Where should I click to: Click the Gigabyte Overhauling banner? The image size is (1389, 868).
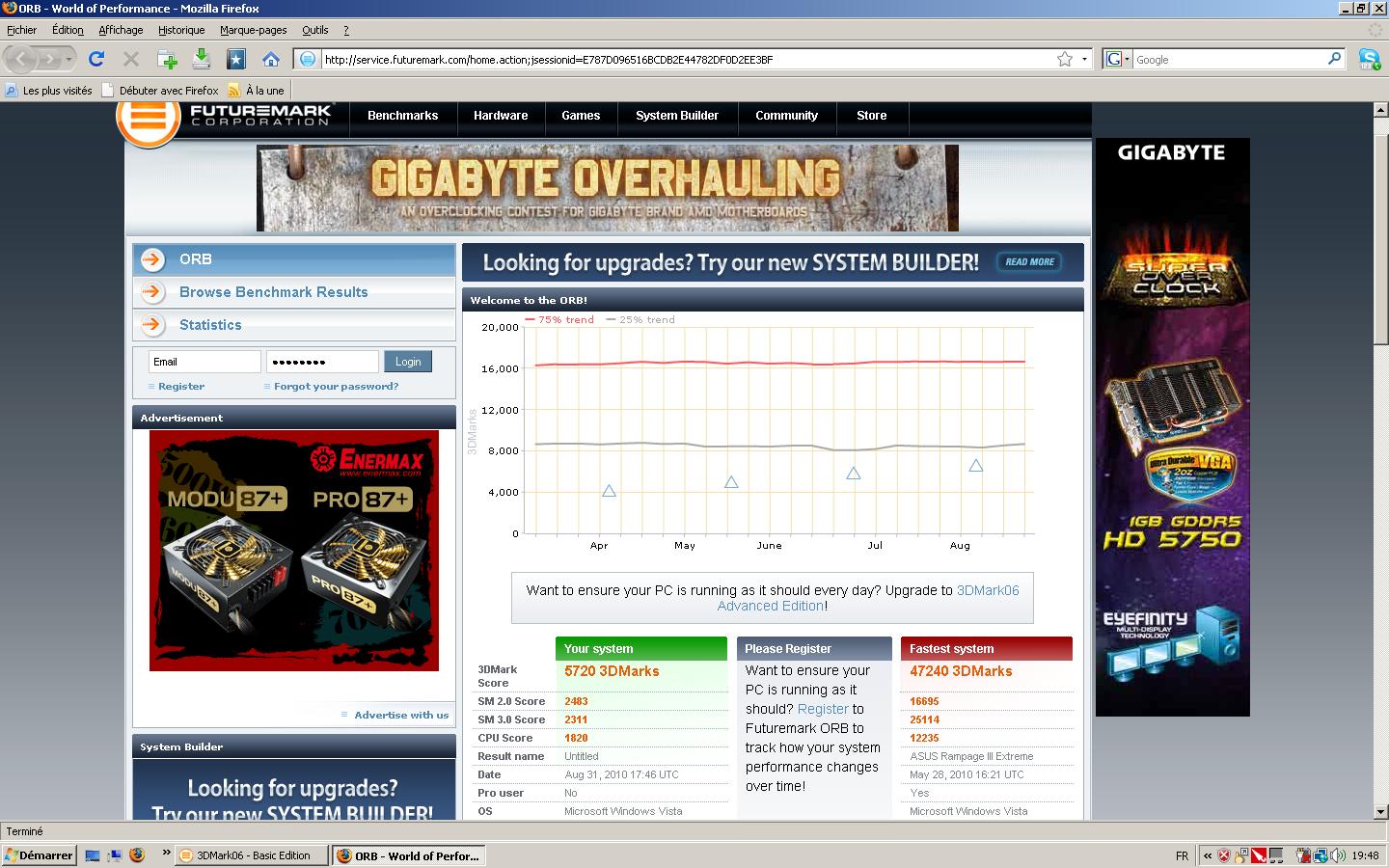point(608,188)
